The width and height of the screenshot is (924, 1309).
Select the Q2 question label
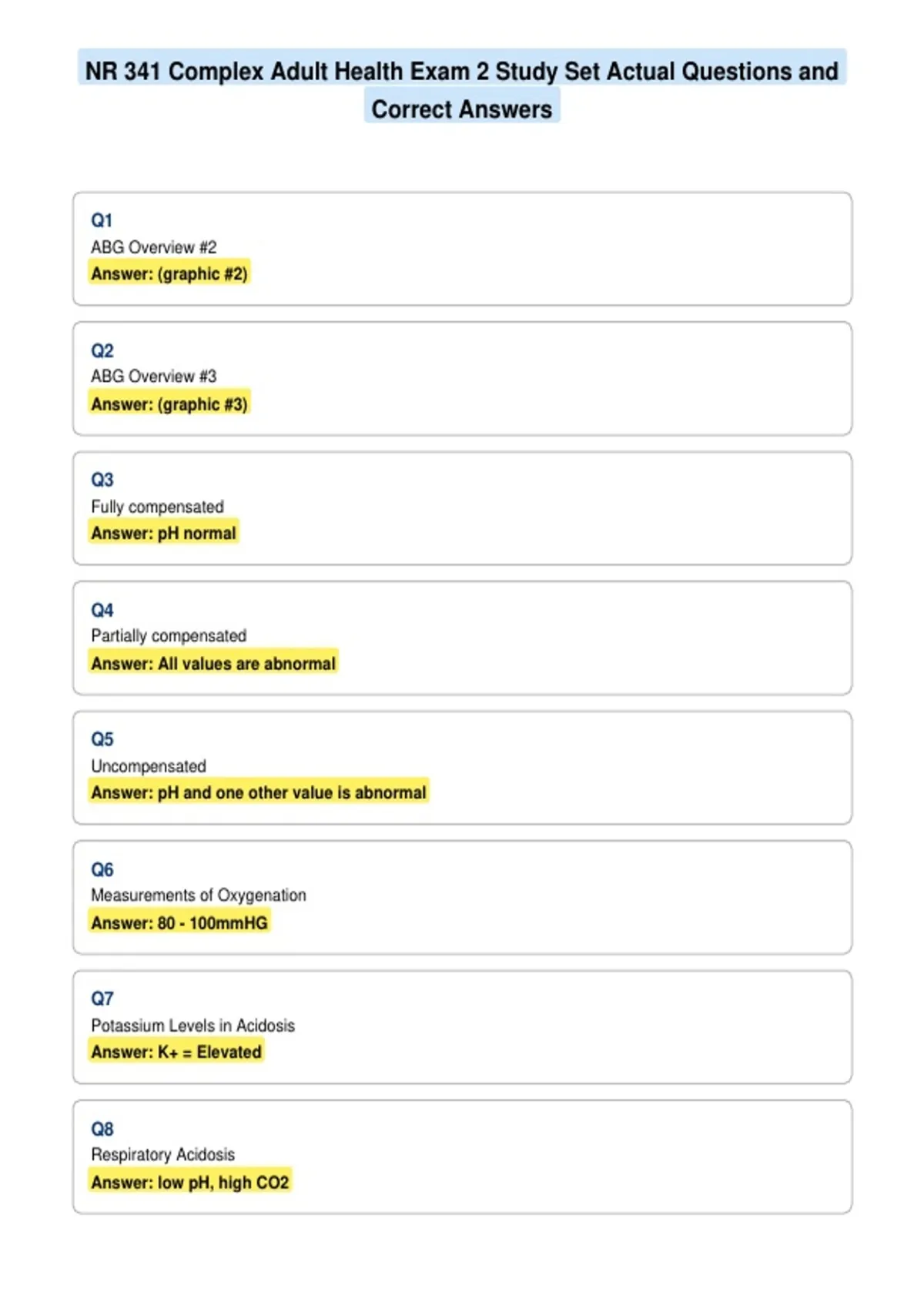(x=102, y=350)
